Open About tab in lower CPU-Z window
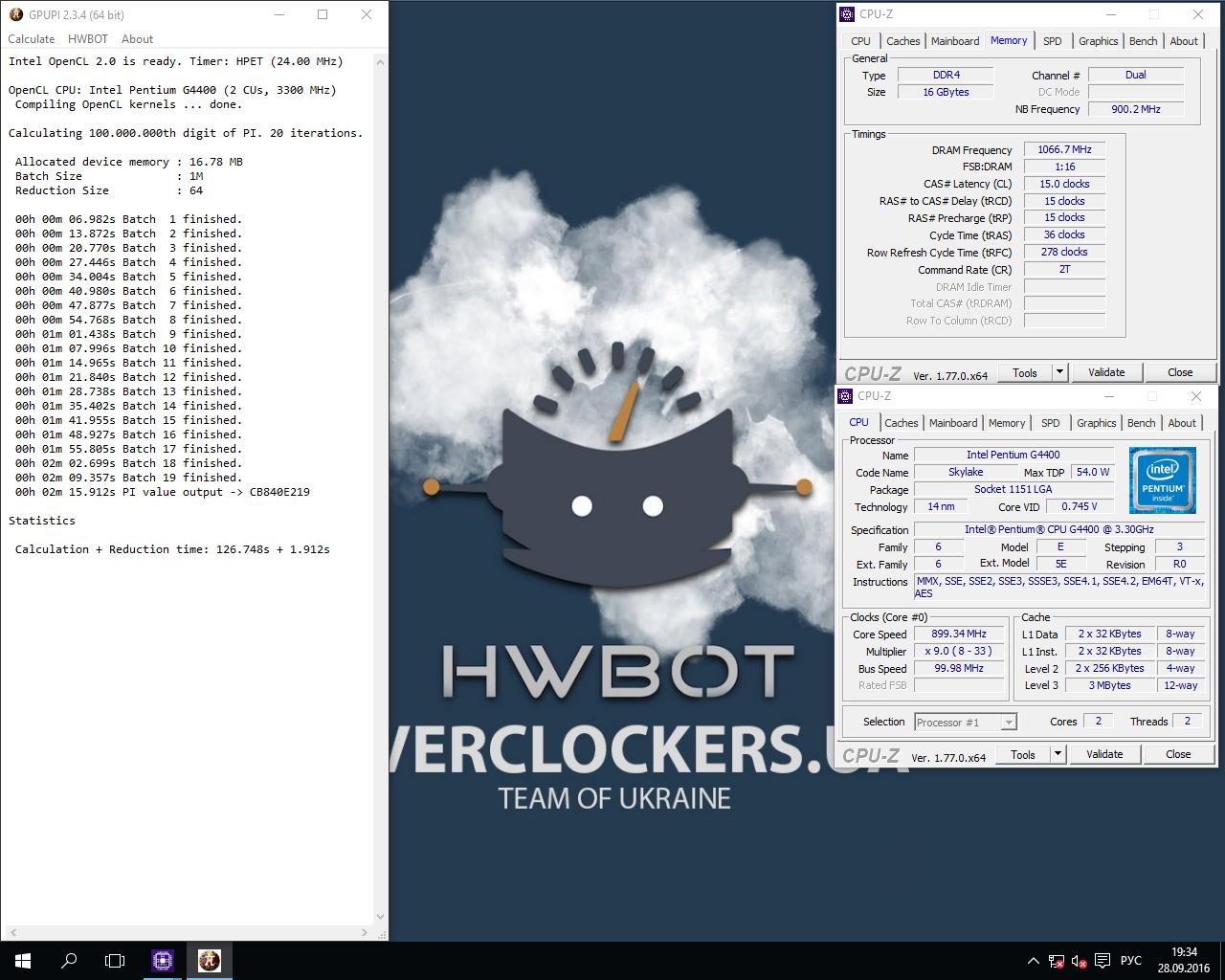This screenshot has width=1225, height=980. click(1182, 423)
